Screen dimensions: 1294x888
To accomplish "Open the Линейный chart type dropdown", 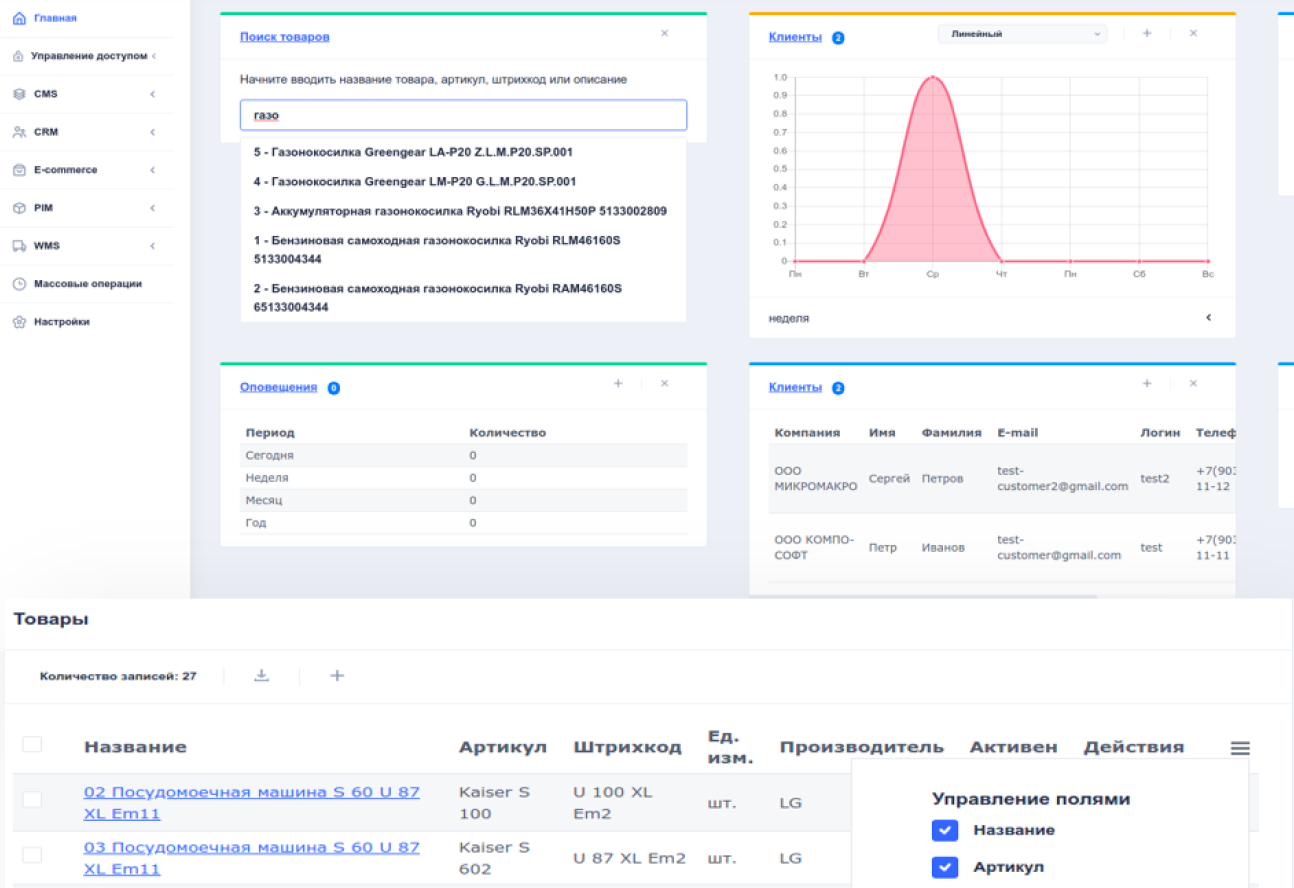I will pos(1022,34).
